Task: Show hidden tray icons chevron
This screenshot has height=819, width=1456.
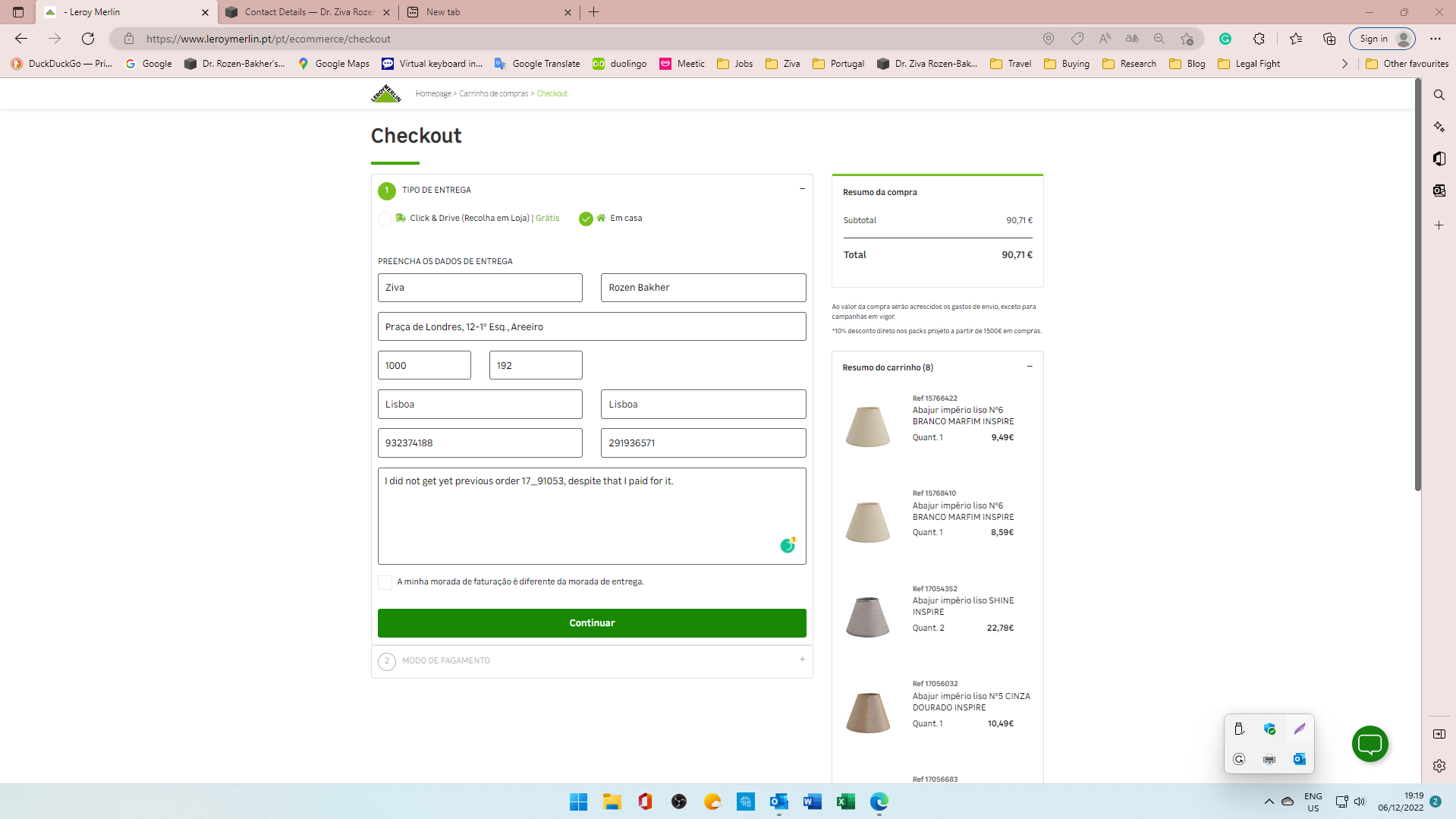Action: click(x=1269, y=802)
